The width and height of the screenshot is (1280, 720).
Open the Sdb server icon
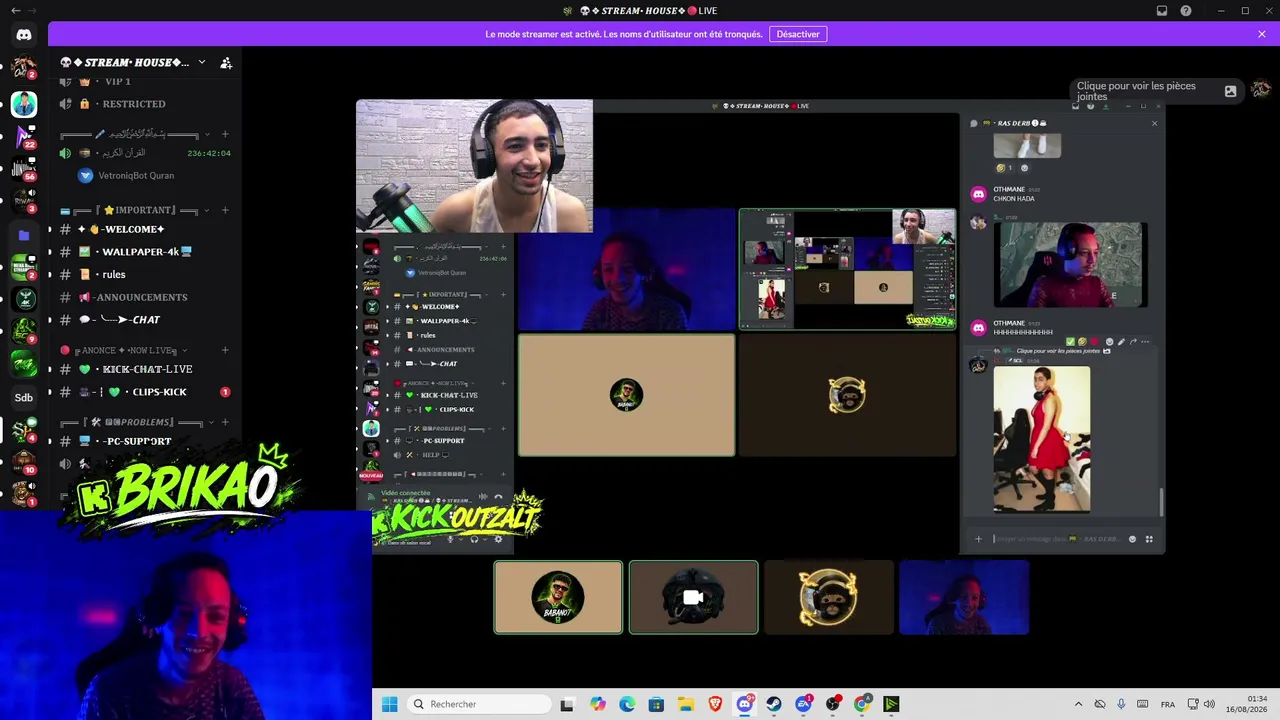(24, 398)
